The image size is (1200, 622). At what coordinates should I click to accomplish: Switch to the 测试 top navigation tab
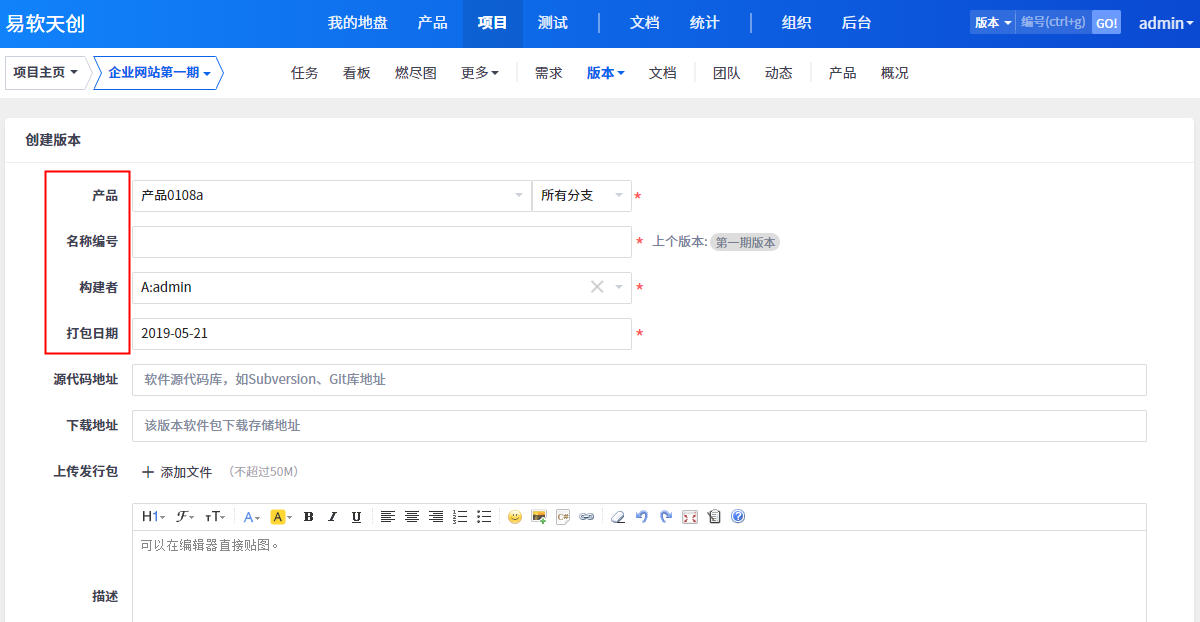click(552, 23)
